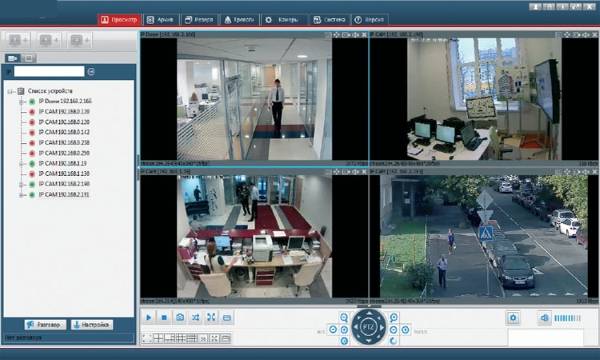Image resolution: width=600 pixels, height=360 pixels.
Task: Start playback with the play button
Action: click(x=148, y=317)
